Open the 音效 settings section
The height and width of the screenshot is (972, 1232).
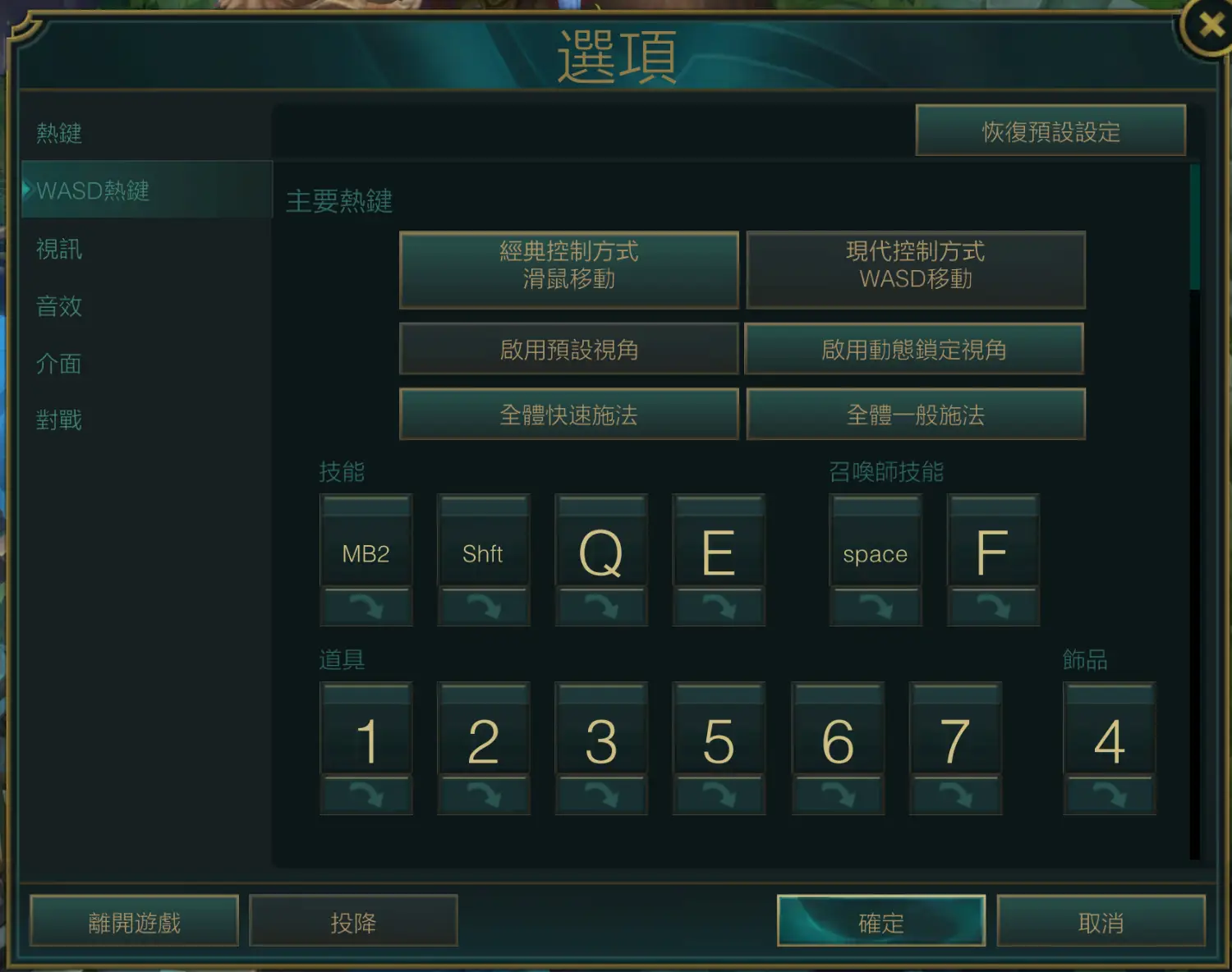coord(59,306)
